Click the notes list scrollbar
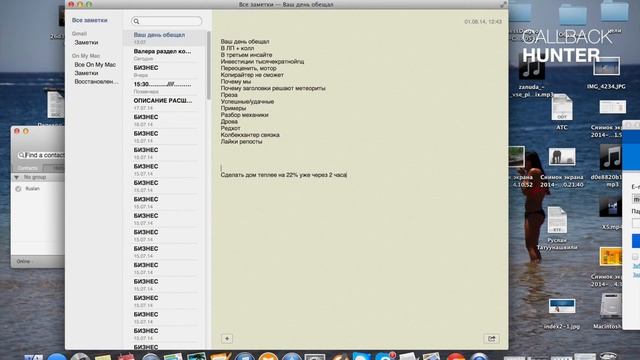640x360 pixels. tap(209, 65)
